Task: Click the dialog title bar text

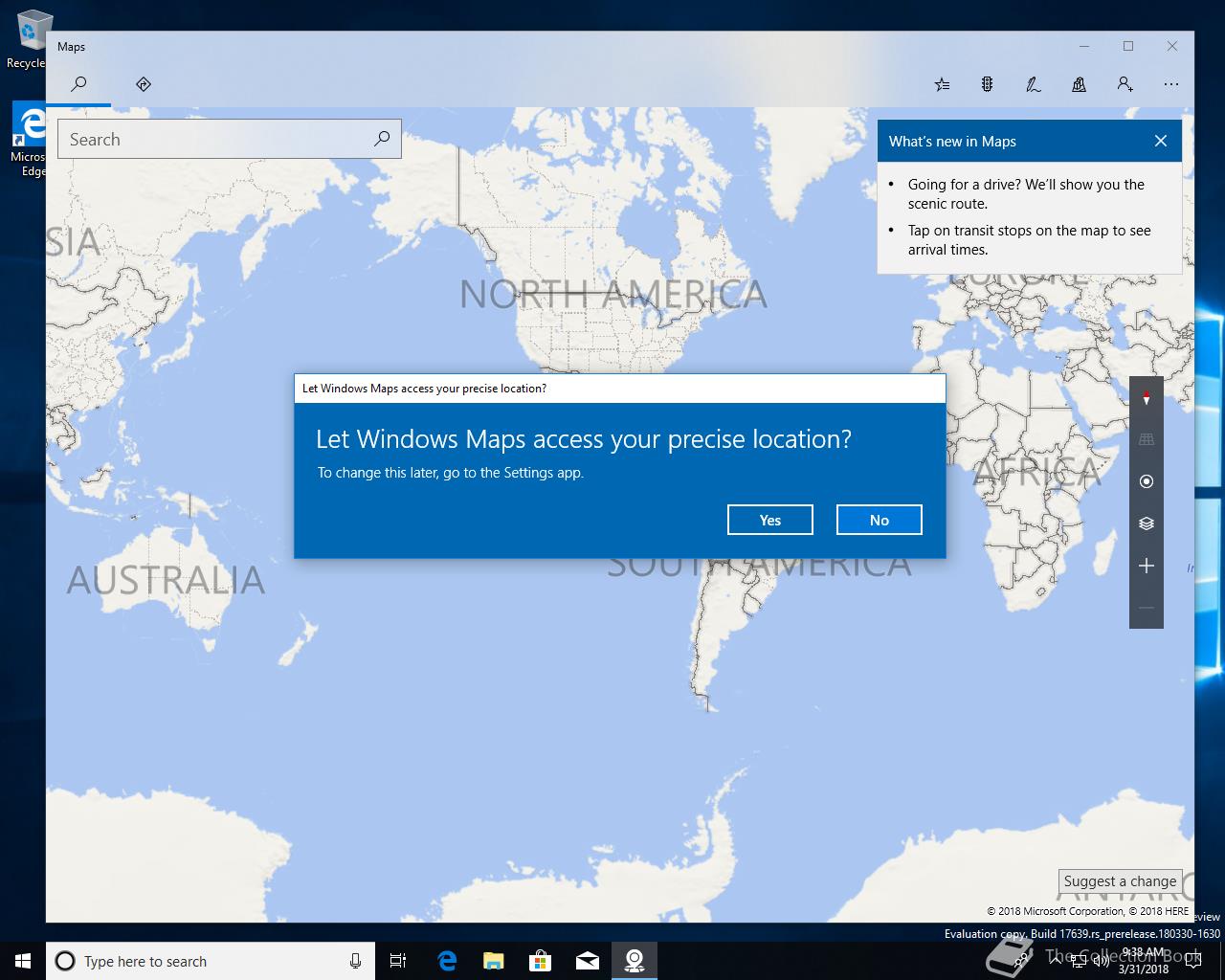Action: [x=424, y=389]
